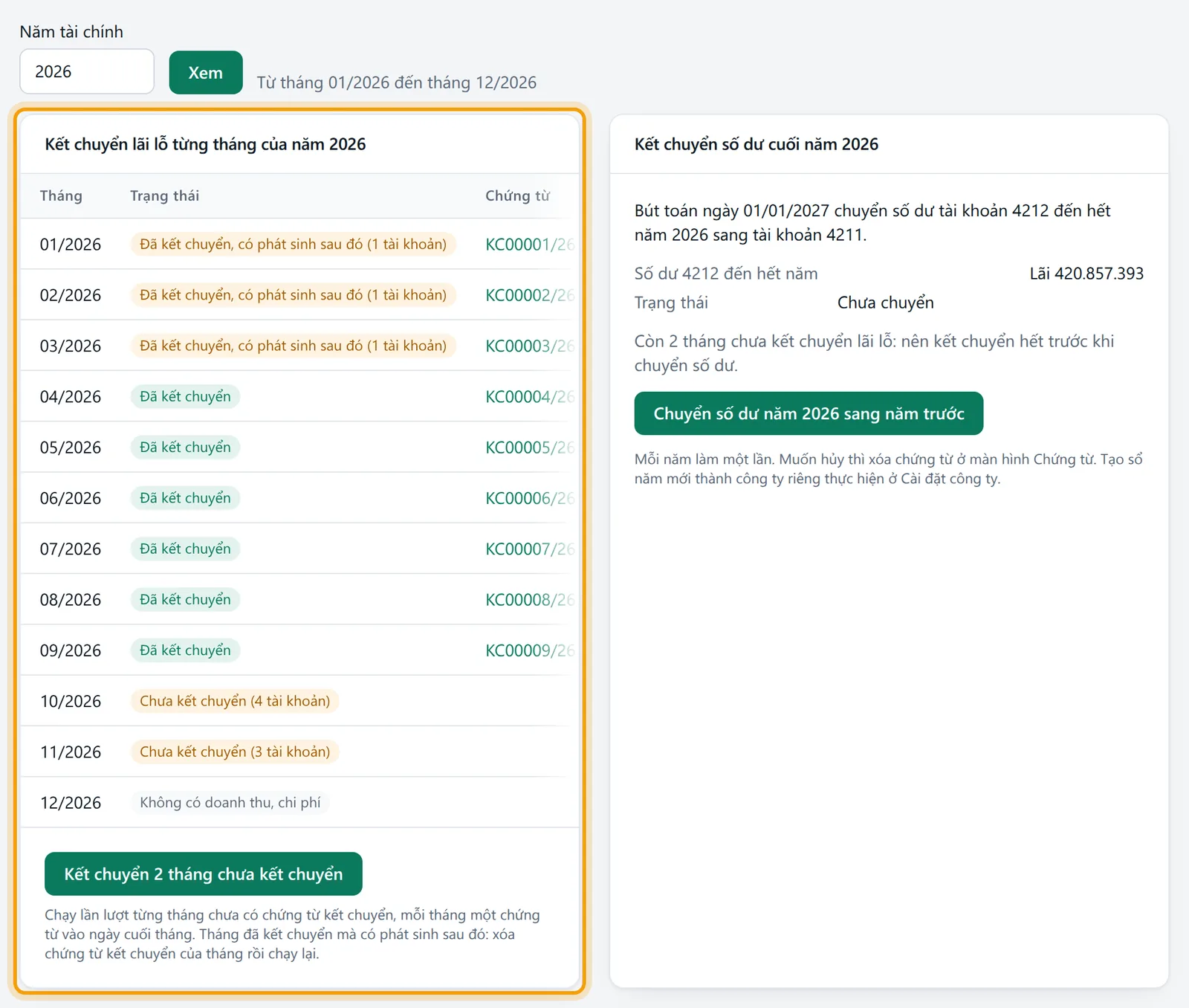Click the Đã kết chuyển badge for 04/2026
Image resolution: width=1189 pixels, height=1008 pixels.
(x=185, y=396)
